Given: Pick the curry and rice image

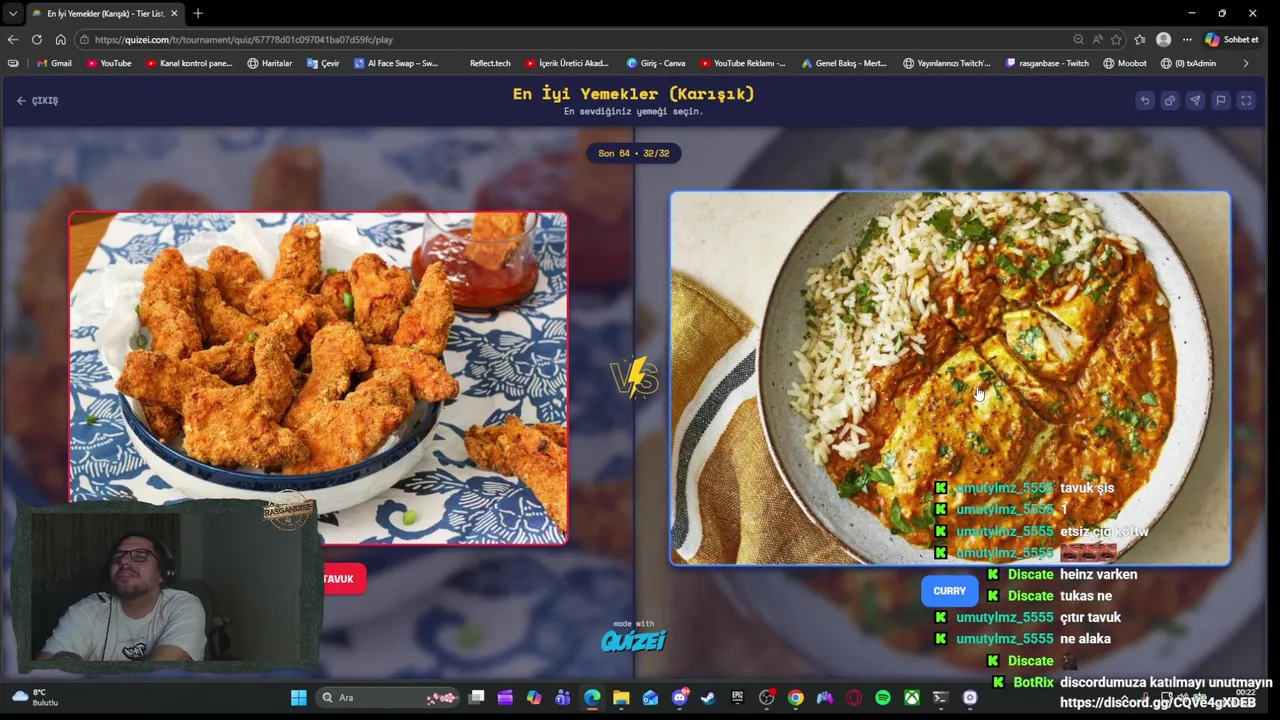Looking at the screenshot, I should 950,378.
